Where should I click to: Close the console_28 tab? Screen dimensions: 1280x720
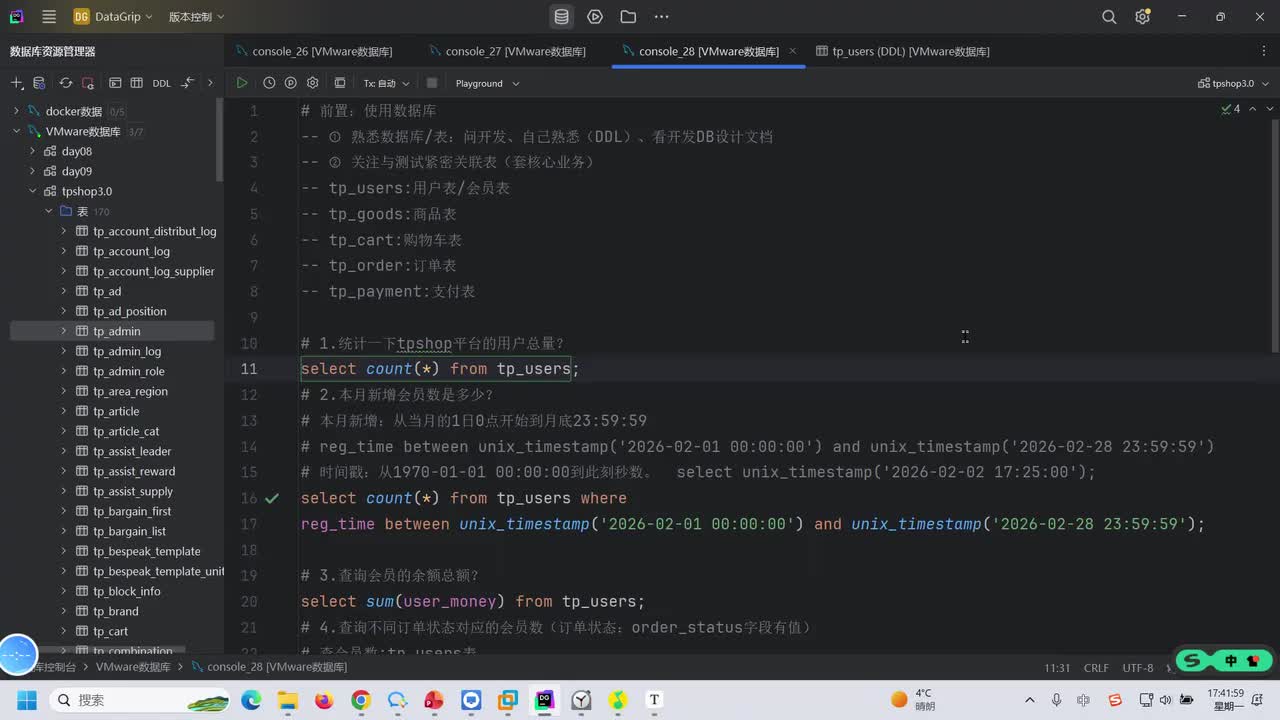click(793, 51)
